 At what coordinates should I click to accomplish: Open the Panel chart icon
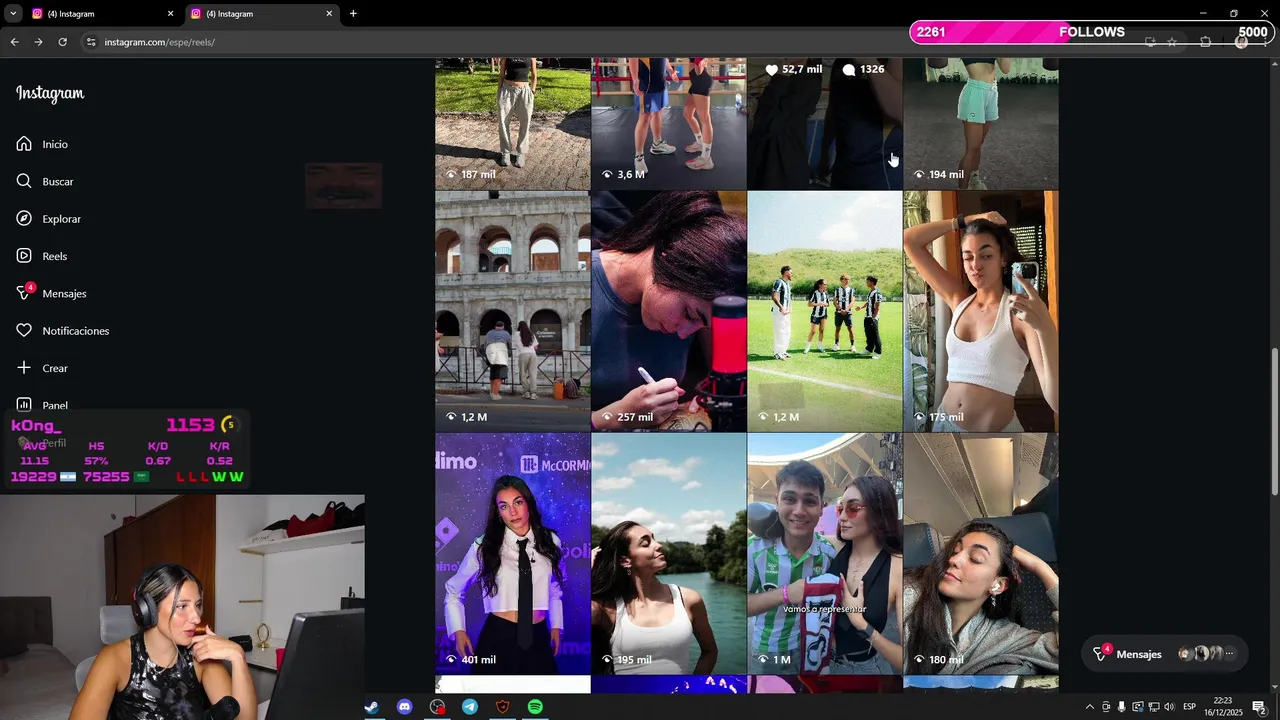coord(24,405)
